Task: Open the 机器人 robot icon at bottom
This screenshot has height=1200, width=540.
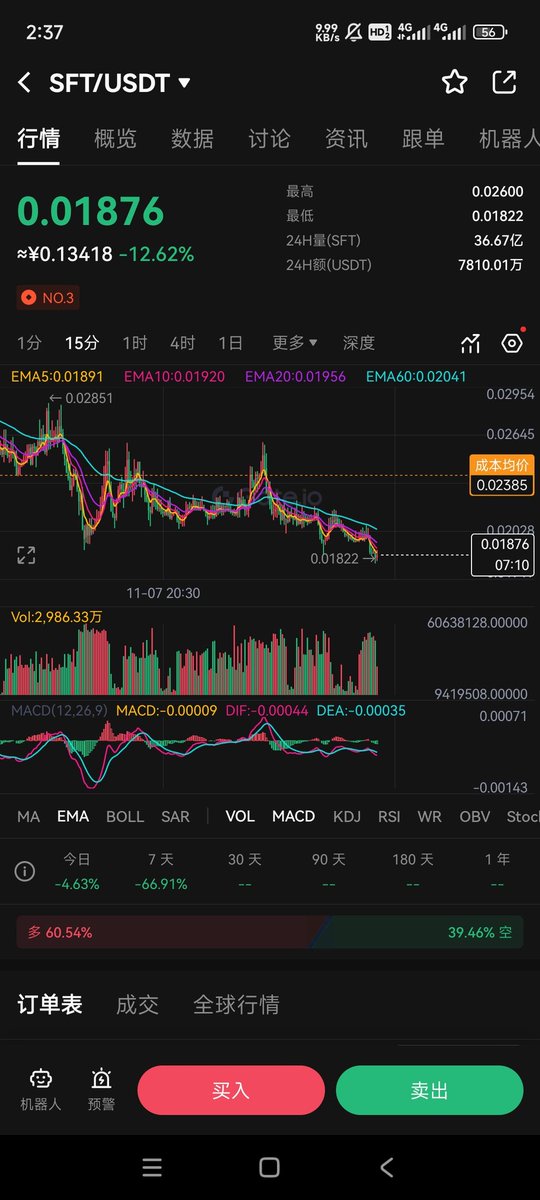Action: (41, 1089)
